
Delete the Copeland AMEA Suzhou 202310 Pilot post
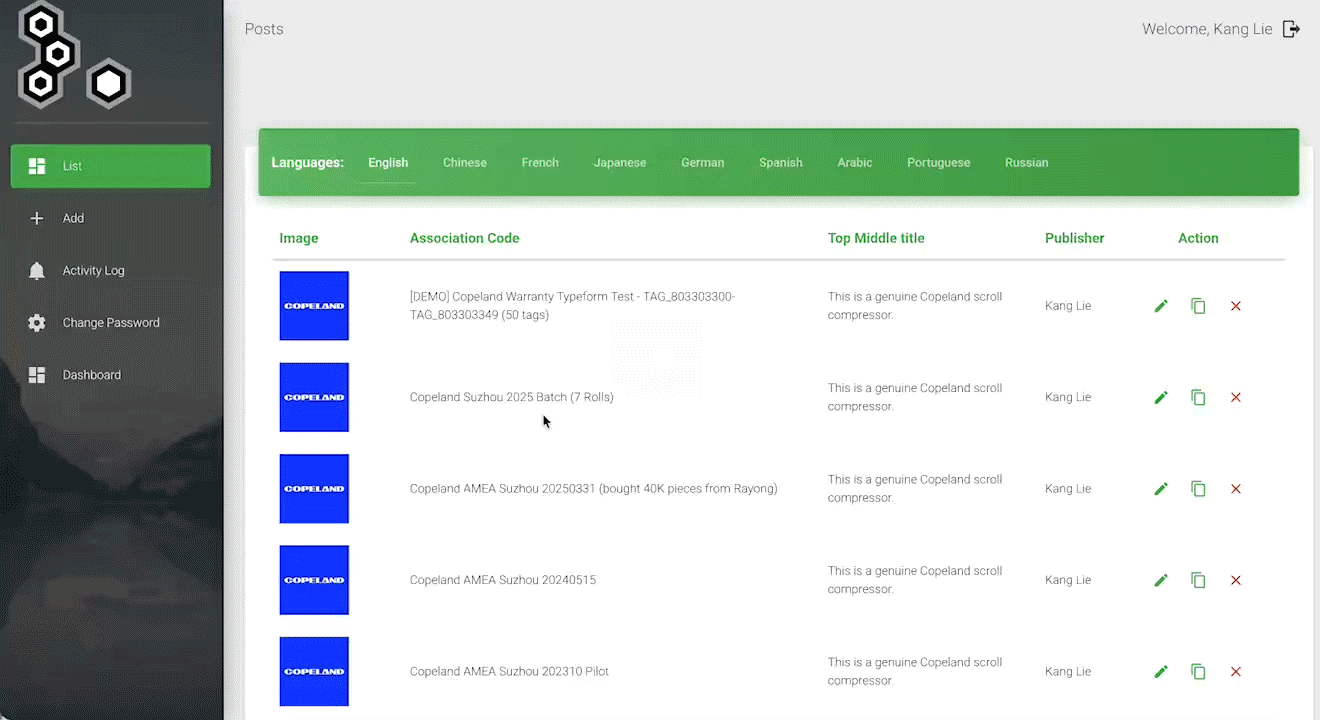[1236, 672]
